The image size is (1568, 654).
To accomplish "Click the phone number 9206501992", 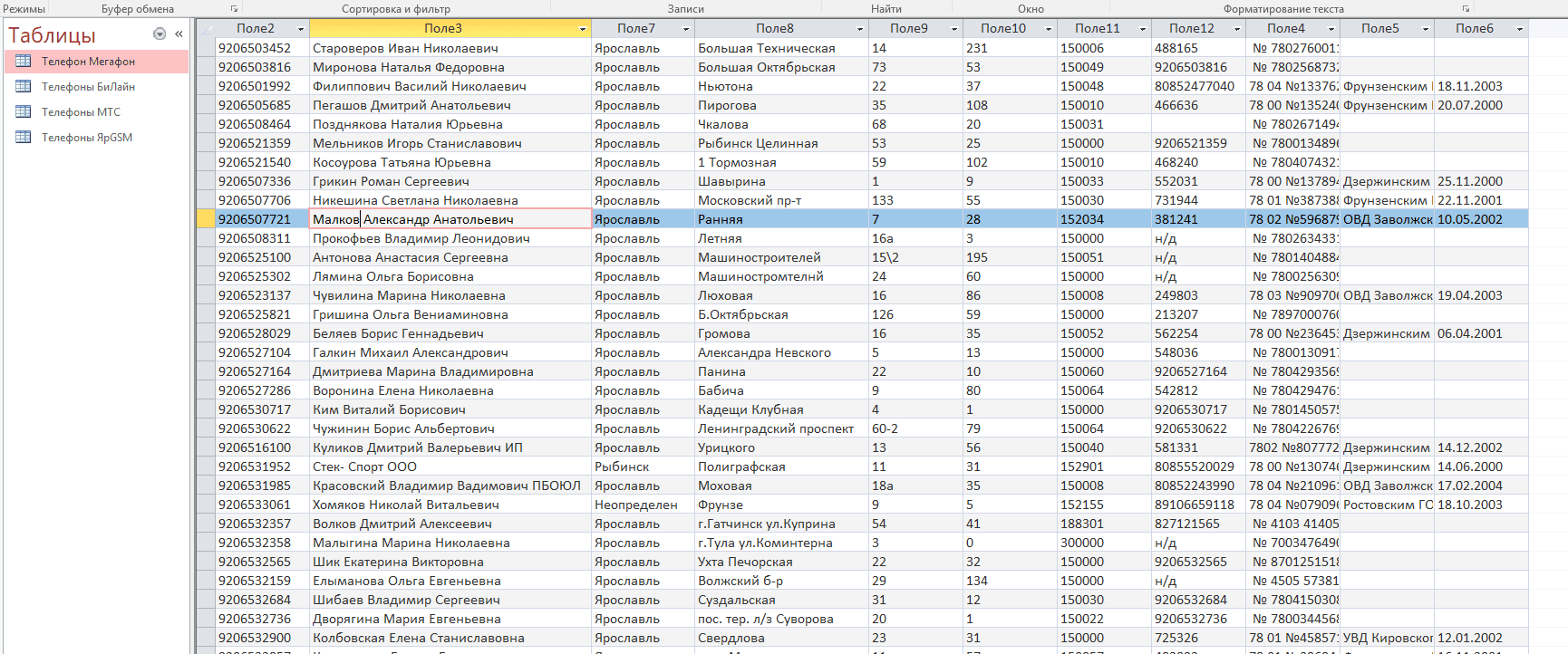I will click(262, 86).
